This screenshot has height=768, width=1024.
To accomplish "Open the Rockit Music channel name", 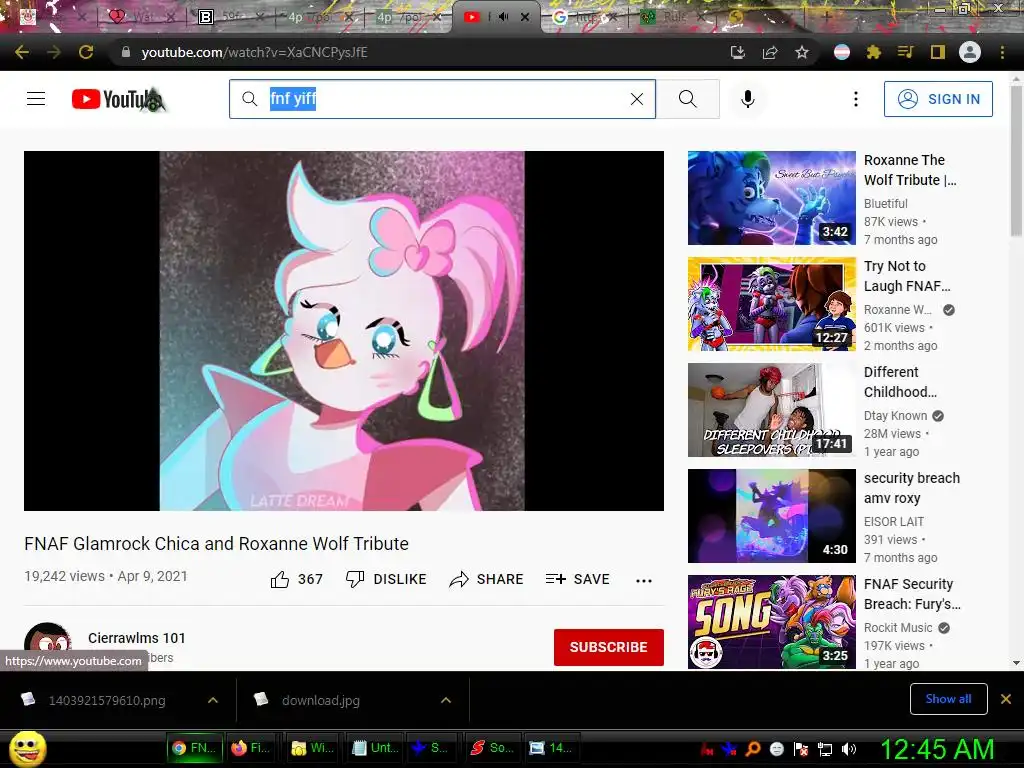I will tap(898, 628).
